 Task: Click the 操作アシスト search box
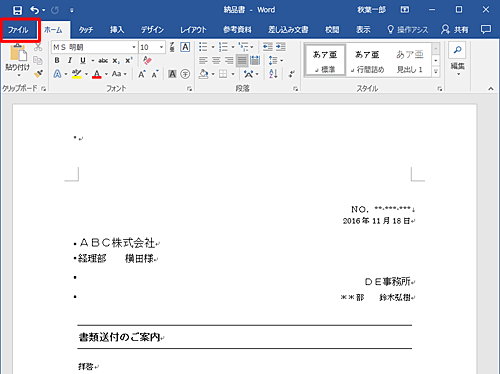coord(407,30)
